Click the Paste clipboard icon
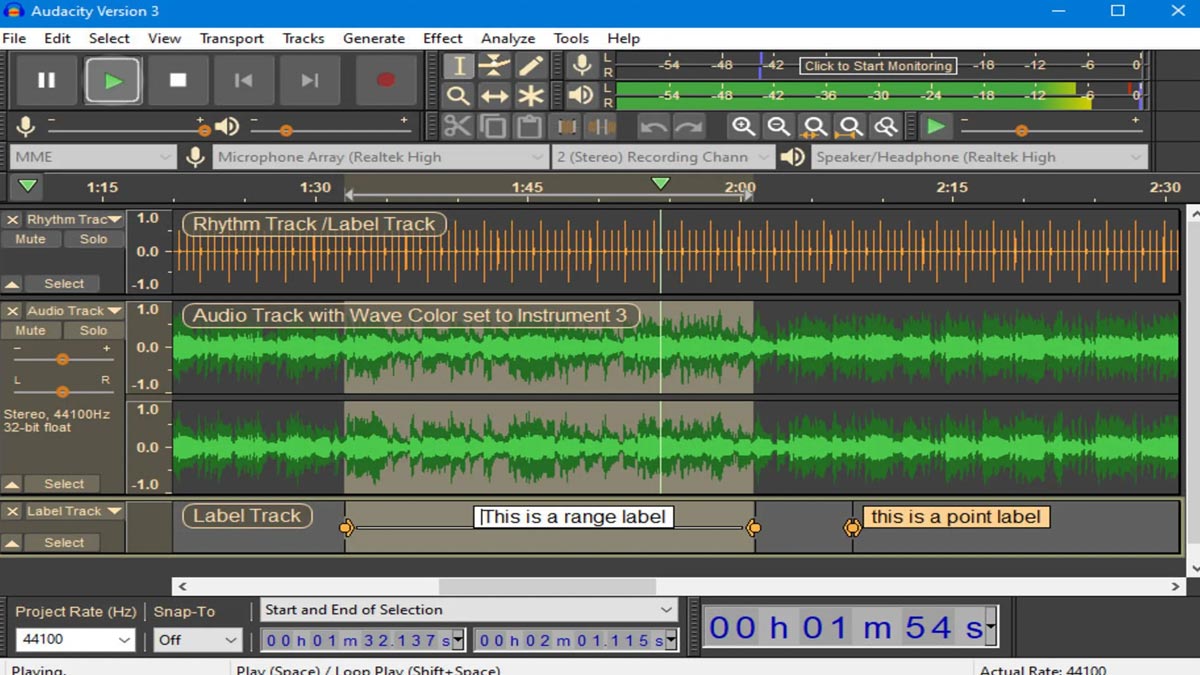This screenshot has height=675, width=1200. point(529,127)
